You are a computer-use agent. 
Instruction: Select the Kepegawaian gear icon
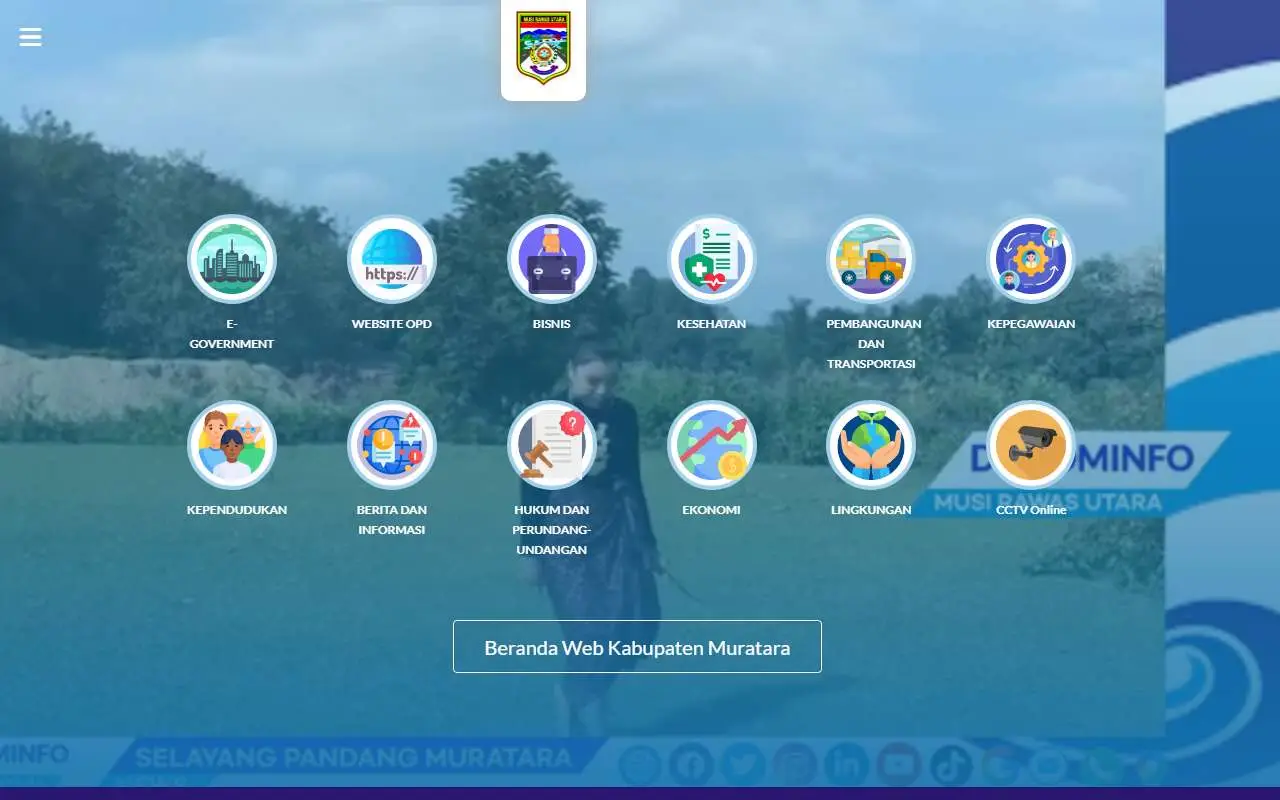tap(1031, 259)
